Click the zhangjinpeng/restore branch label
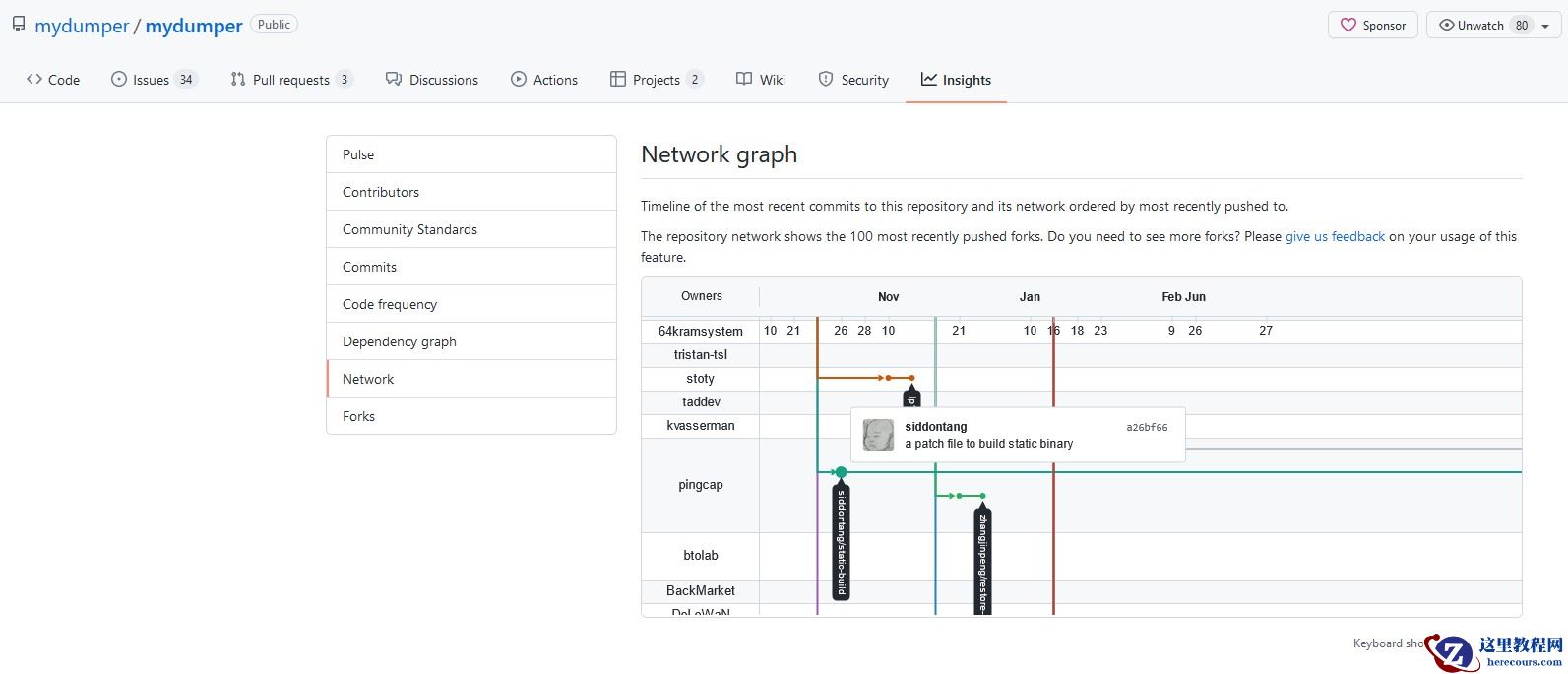1568x674 pixels. click(x=982, y=561)
